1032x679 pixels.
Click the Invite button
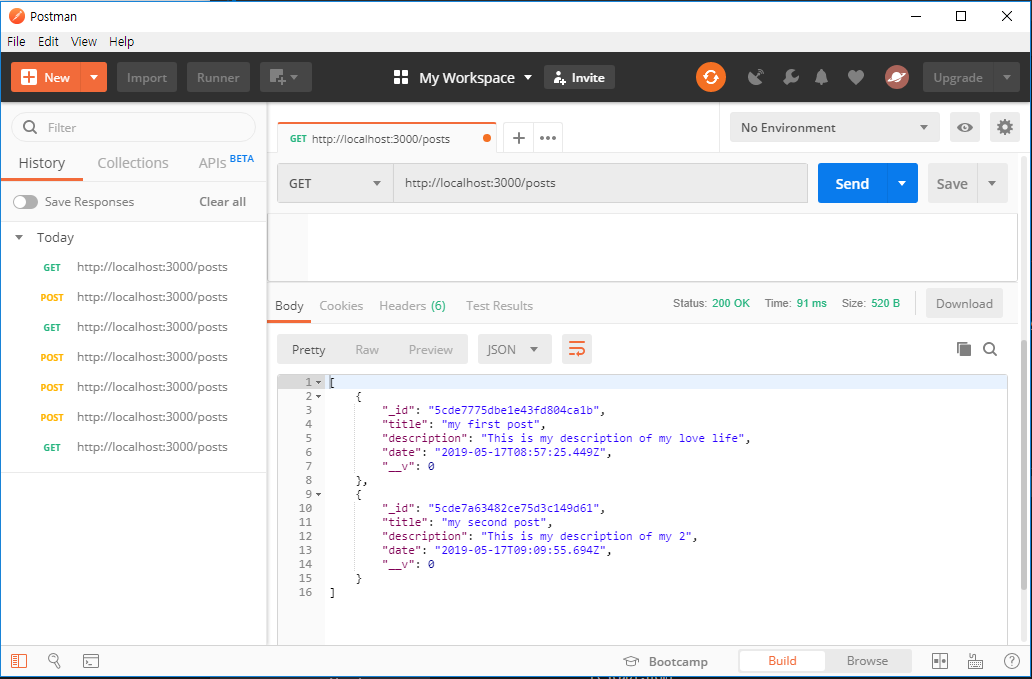(x=579, y=78)
